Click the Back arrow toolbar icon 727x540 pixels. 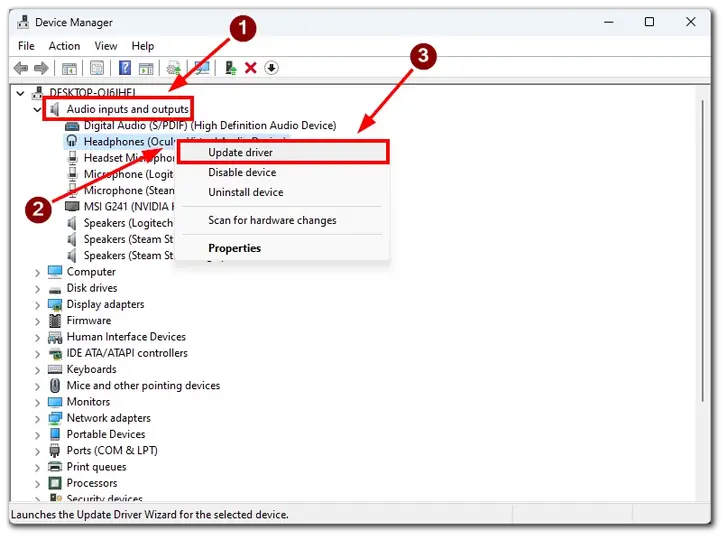[21, 69]
